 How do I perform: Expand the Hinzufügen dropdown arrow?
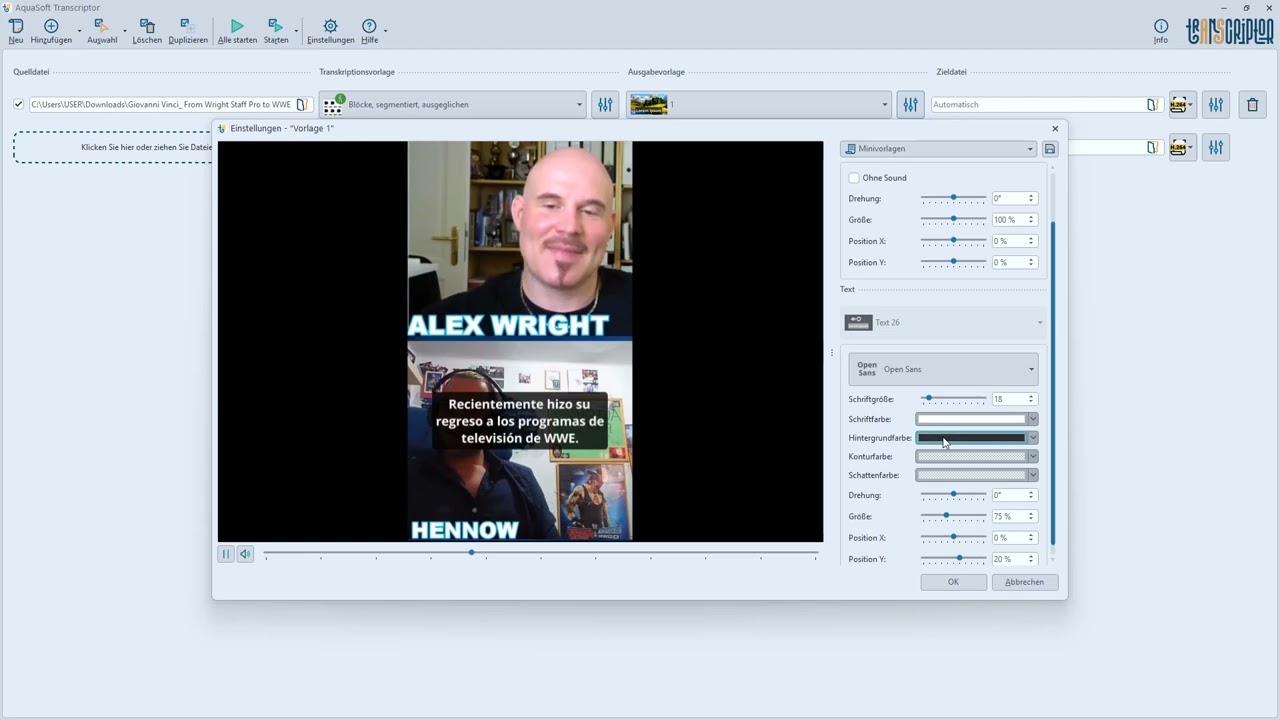click(80, 31)
